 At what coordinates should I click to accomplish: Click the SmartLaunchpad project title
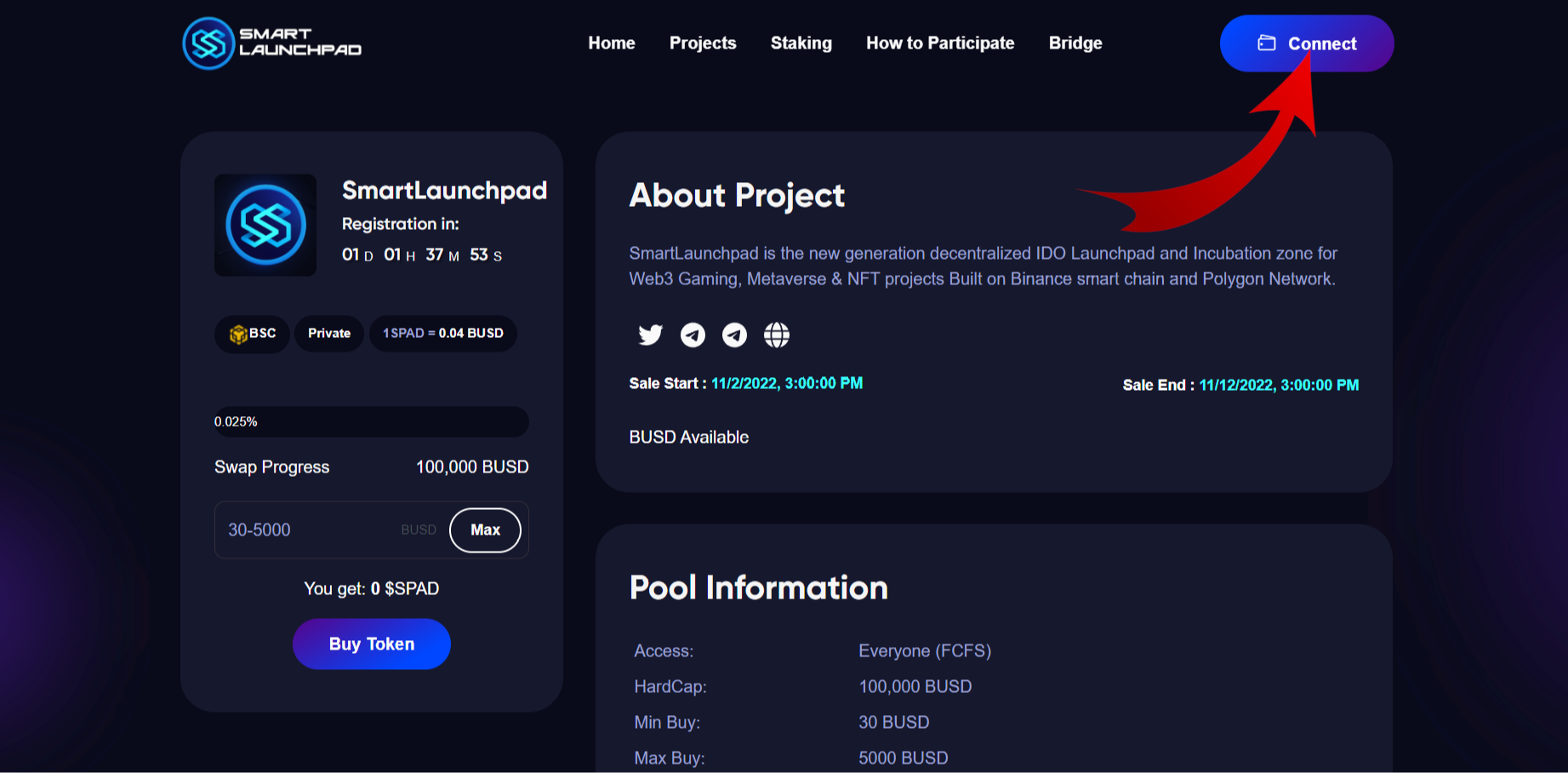click(444, 190)
